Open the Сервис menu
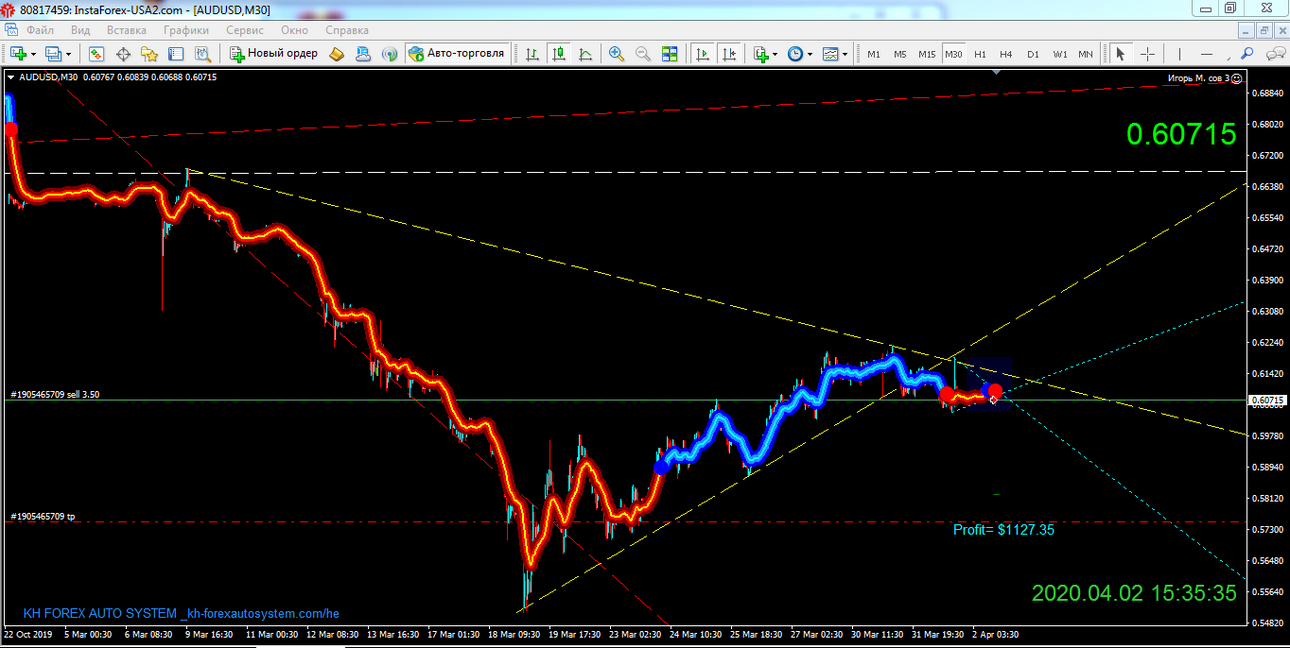This screenshot has width=1290, height=648. click(245, 30)
